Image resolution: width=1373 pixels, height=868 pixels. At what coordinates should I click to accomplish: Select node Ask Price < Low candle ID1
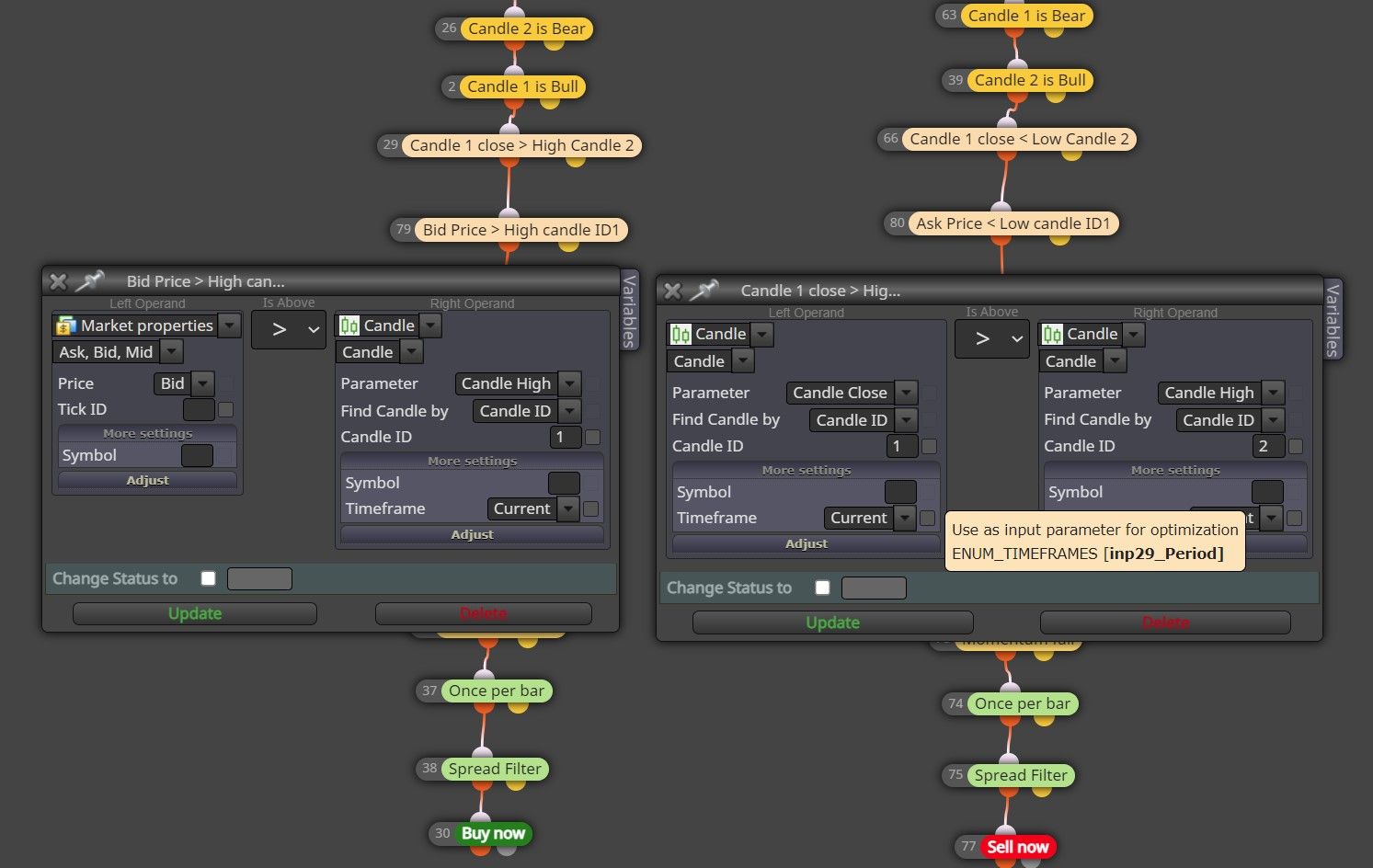(1013, 223)
